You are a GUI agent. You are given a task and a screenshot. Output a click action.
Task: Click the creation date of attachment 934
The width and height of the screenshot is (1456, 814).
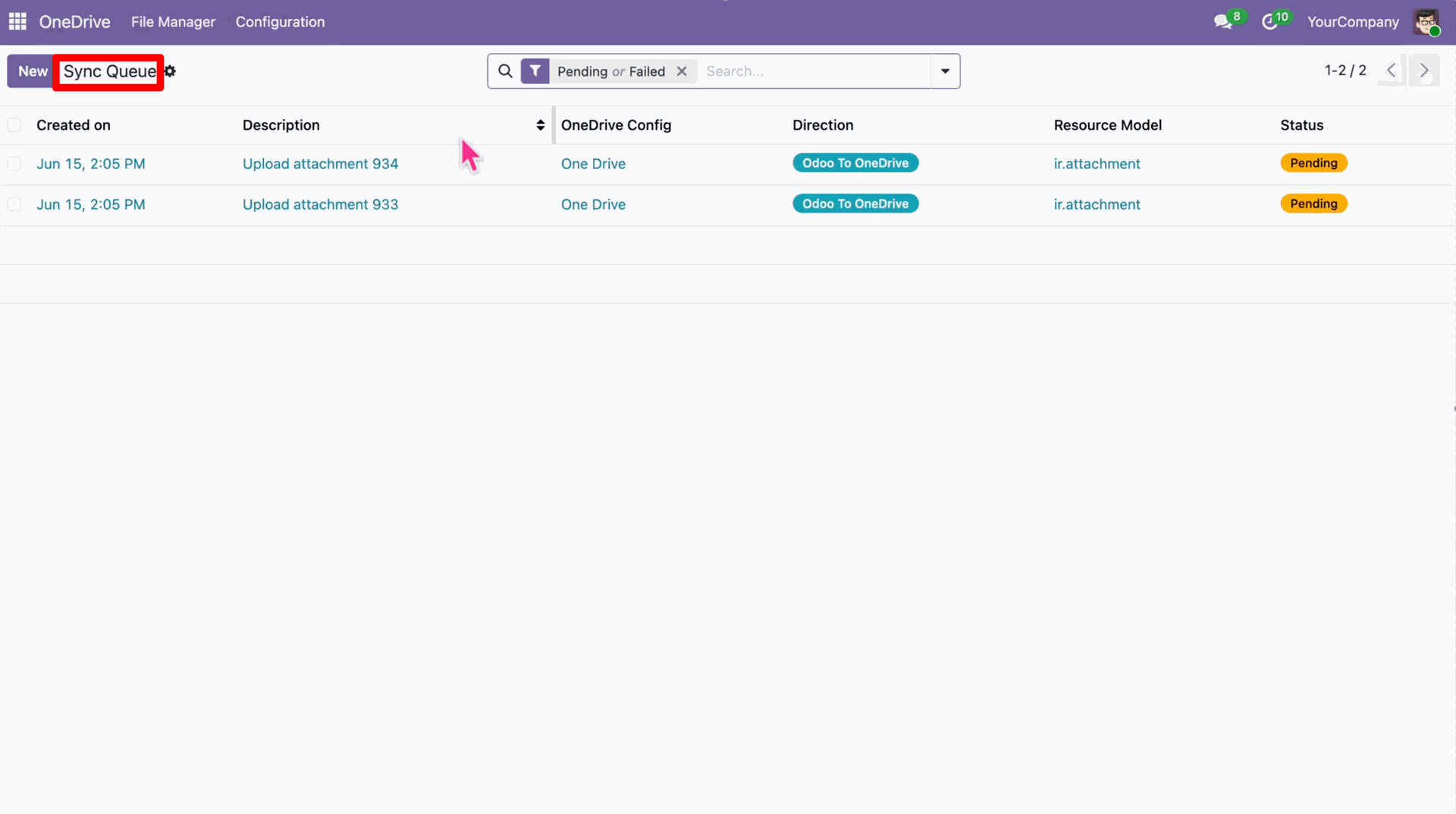pyautogui.click(x=91, y=164)
